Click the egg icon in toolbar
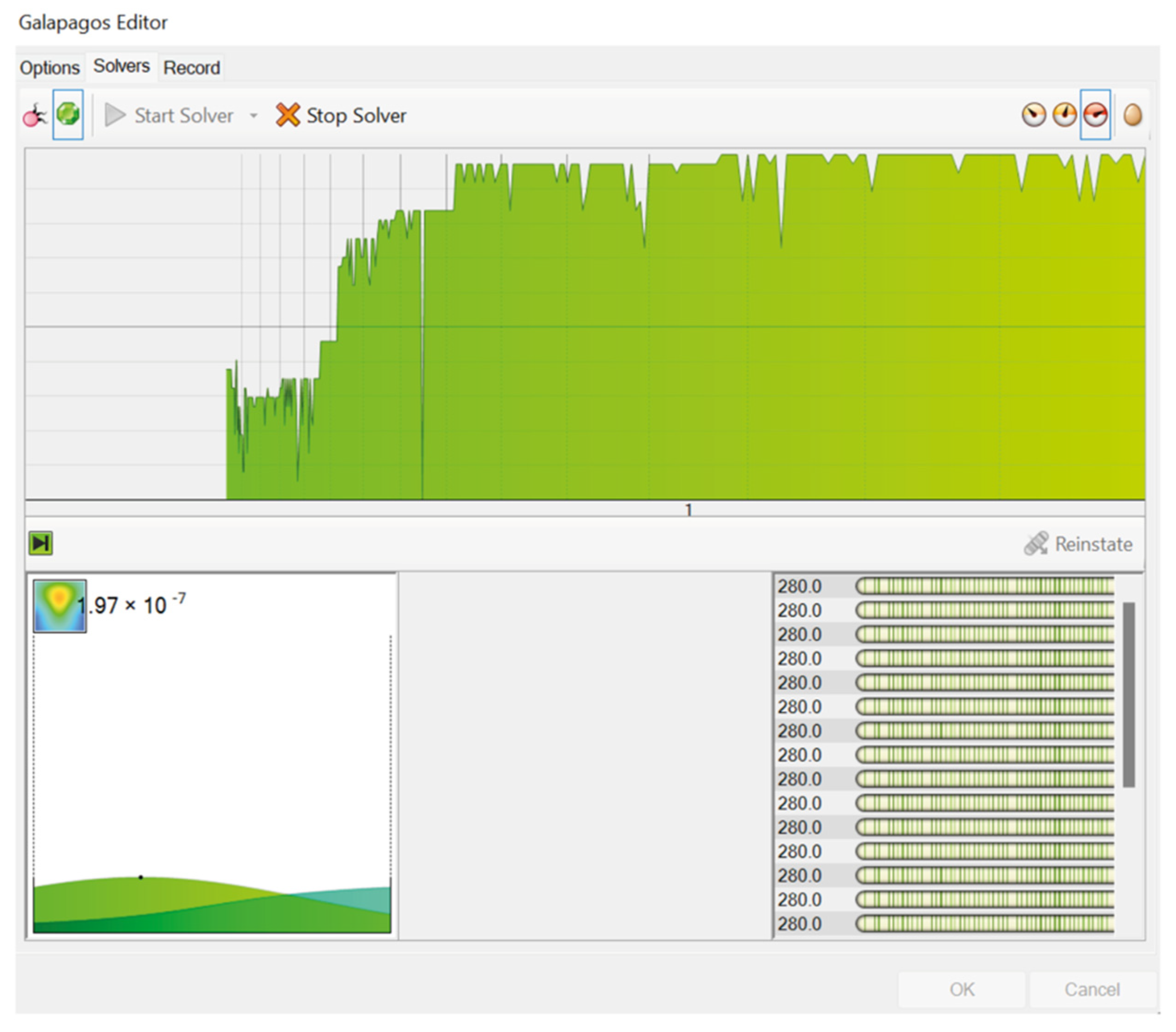This screenshot has height=1032, width=1176. tap(1132, 115)
